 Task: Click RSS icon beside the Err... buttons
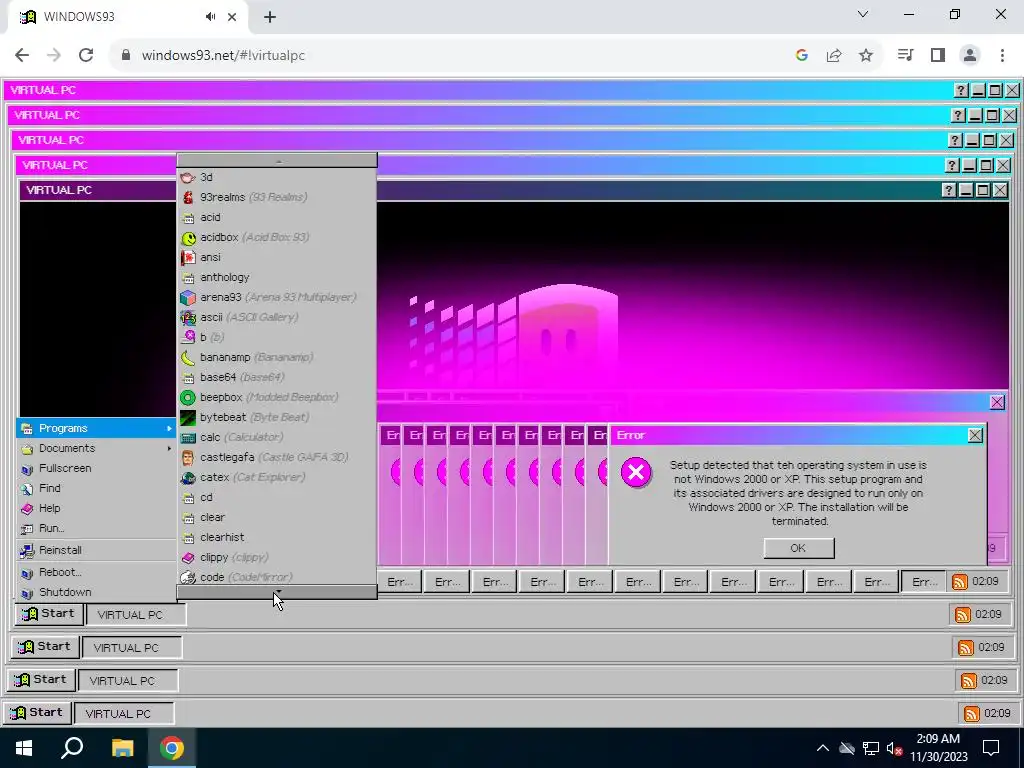tap(959, 581)
